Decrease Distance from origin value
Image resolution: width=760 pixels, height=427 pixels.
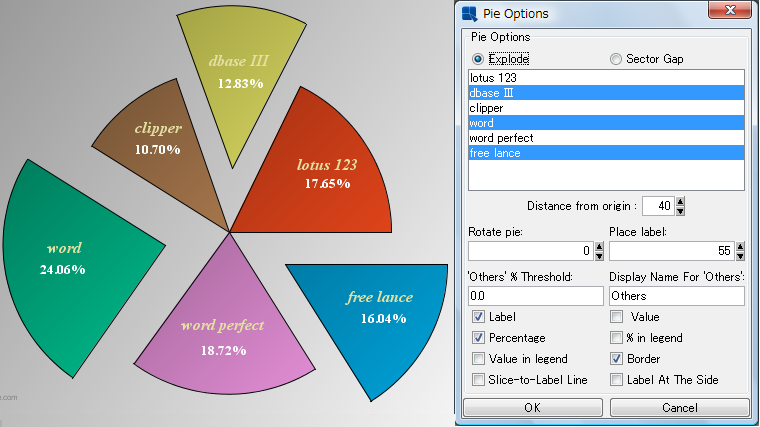681,211
